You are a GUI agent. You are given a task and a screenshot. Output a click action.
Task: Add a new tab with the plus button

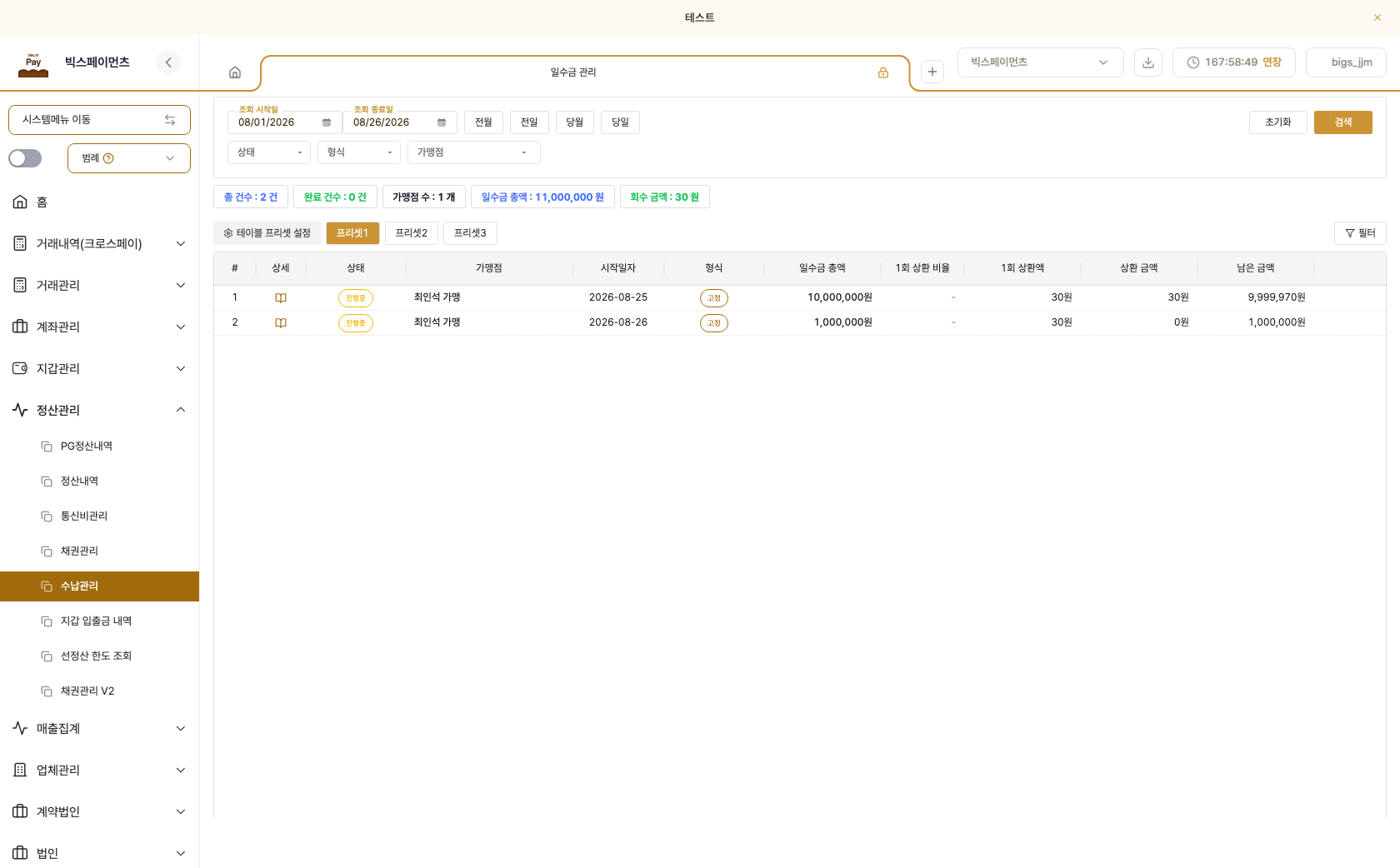tap(932, 72)
